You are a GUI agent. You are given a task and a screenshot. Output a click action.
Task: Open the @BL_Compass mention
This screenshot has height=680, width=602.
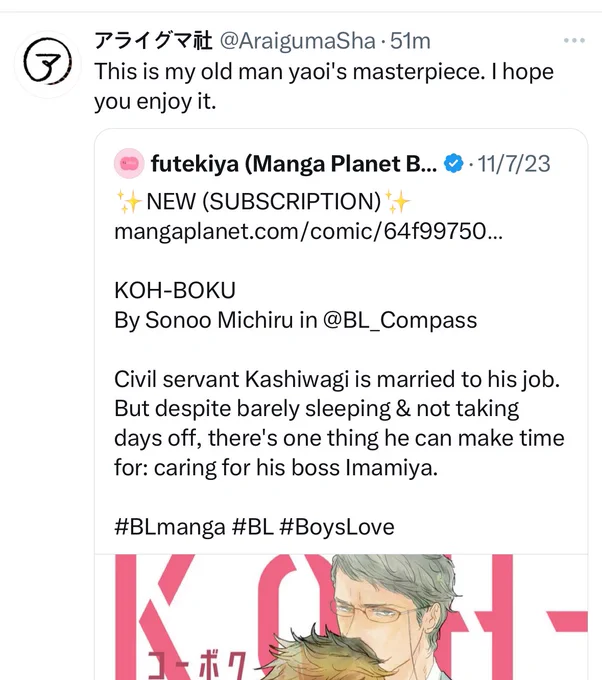pos(399,320)
